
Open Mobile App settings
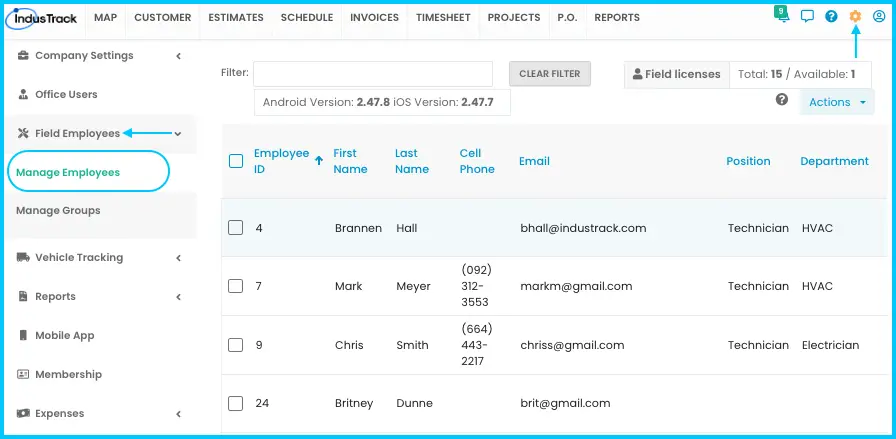click(x=65, y=336)
